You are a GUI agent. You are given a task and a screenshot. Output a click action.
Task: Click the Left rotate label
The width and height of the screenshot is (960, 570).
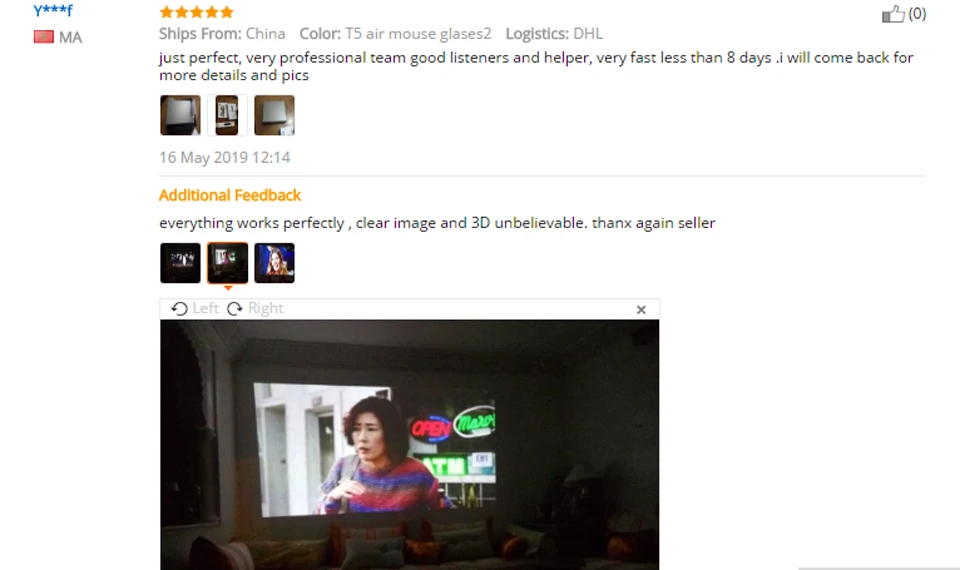pos(205,308)
